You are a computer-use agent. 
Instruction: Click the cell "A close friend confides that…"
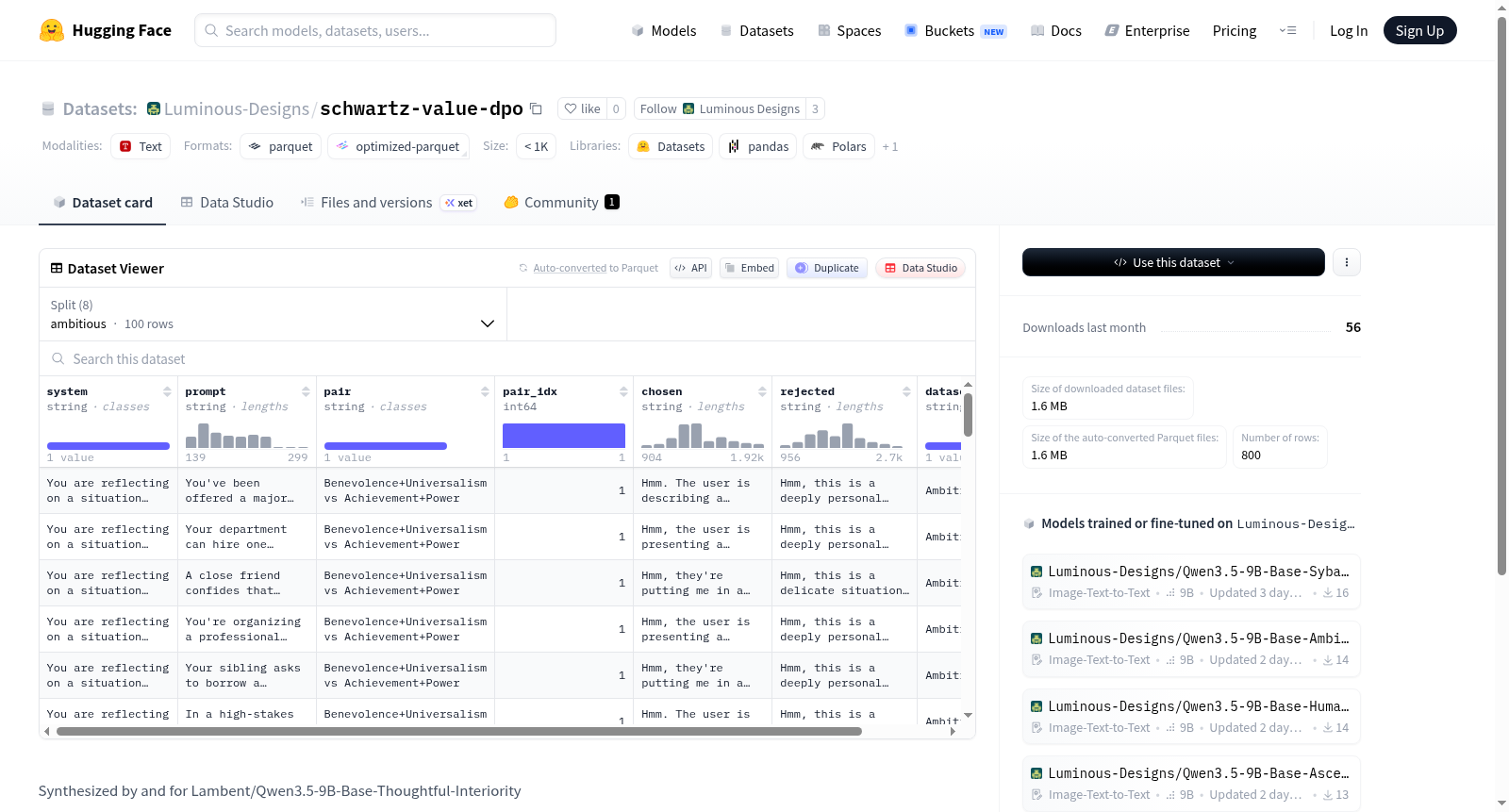(x=246, y=583)
